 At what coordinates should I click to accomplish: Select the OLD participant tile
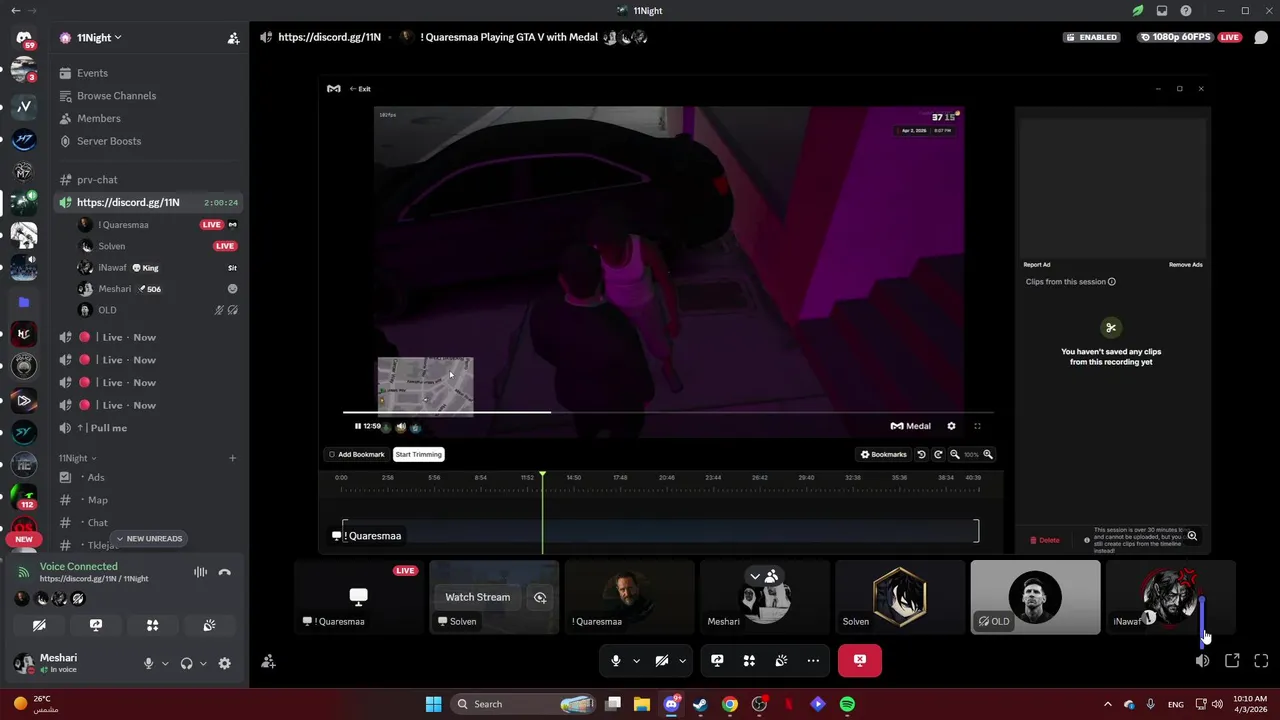coord(1035,597)
